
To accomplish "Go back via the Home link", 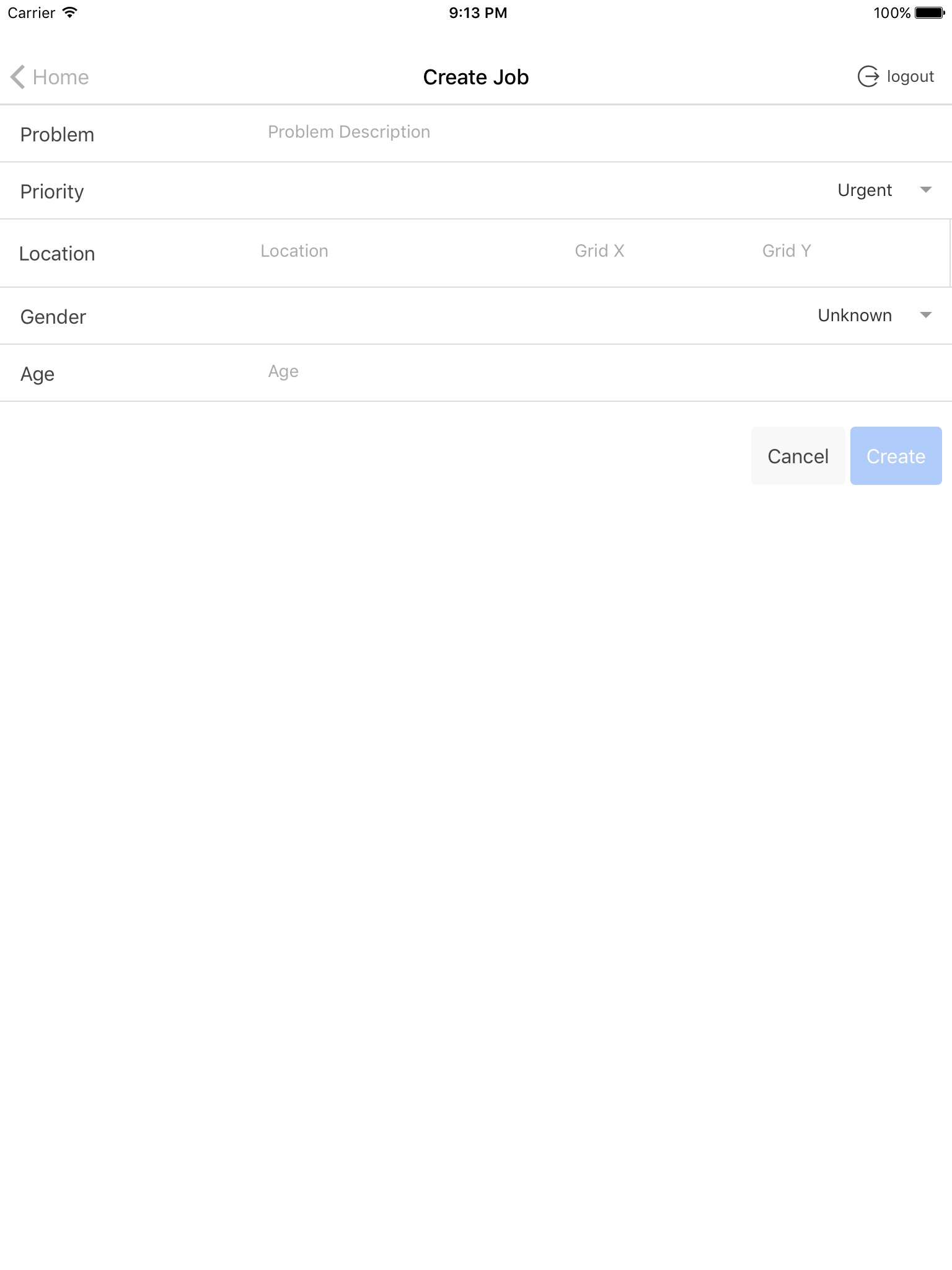I will click(x=61, y=78).
